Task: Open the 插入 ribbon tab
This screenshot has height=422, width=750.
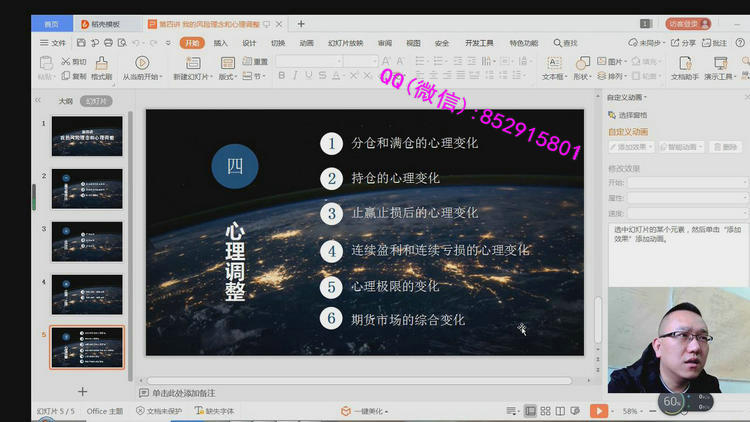Action: [220, 43]
